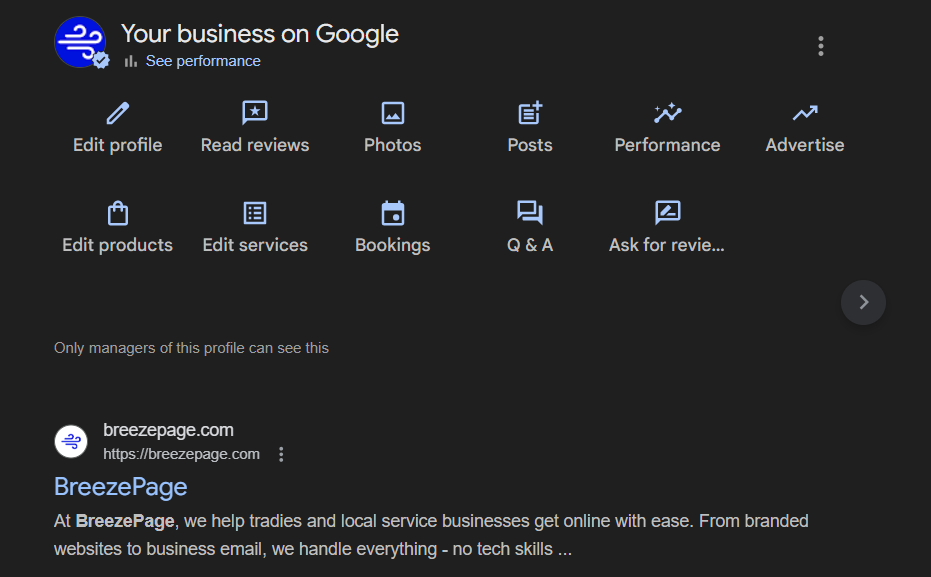The image size is (931, 577).
Task: Click the Ask for reviews icon
Action: pyautogui.click(x=667, y=213)
